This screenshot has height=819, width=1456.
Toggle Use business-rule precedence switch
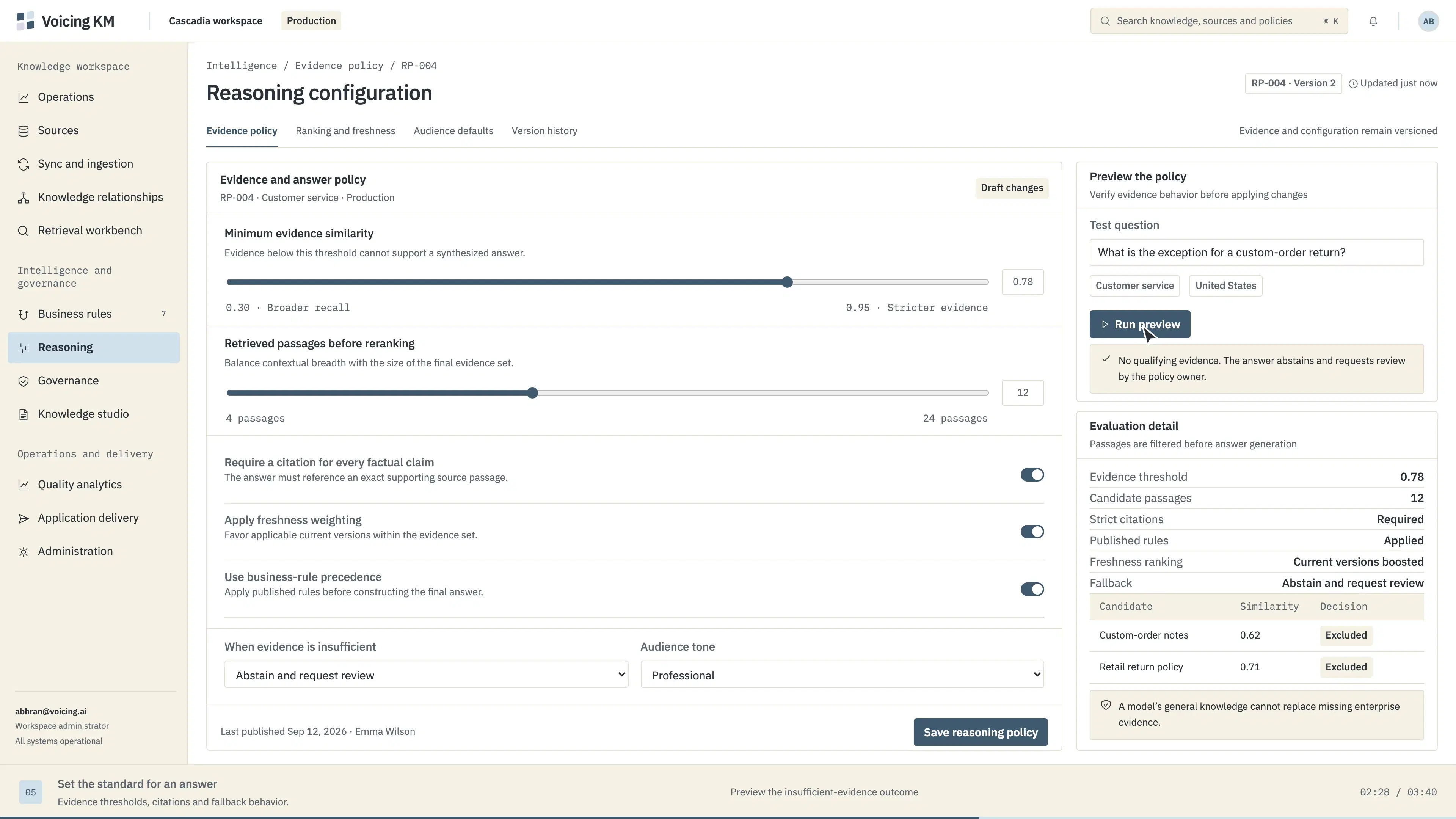click(x=1032, y=589)
